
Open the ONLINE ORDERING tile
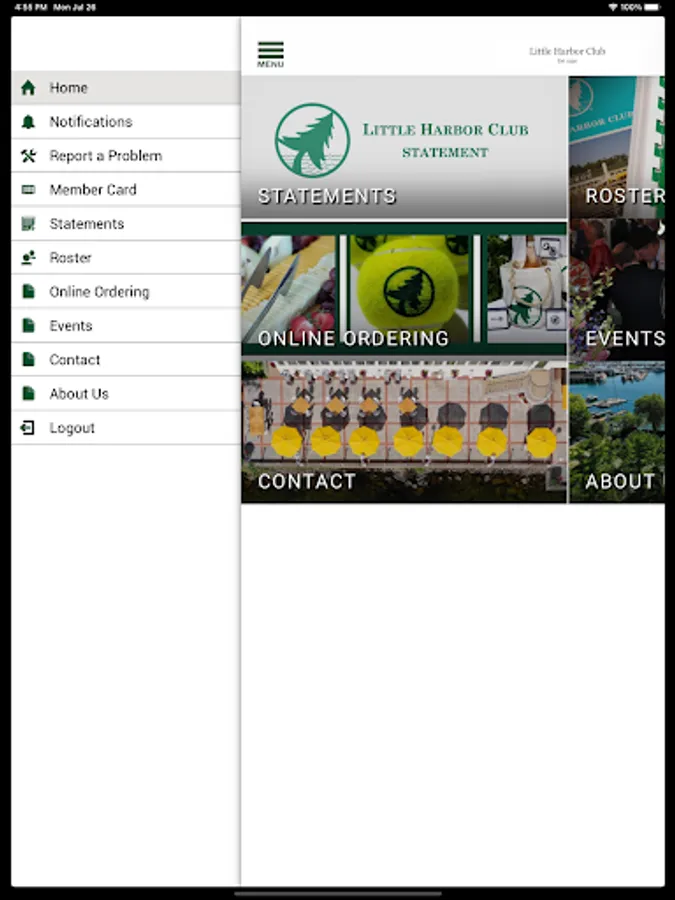[404, 290]
